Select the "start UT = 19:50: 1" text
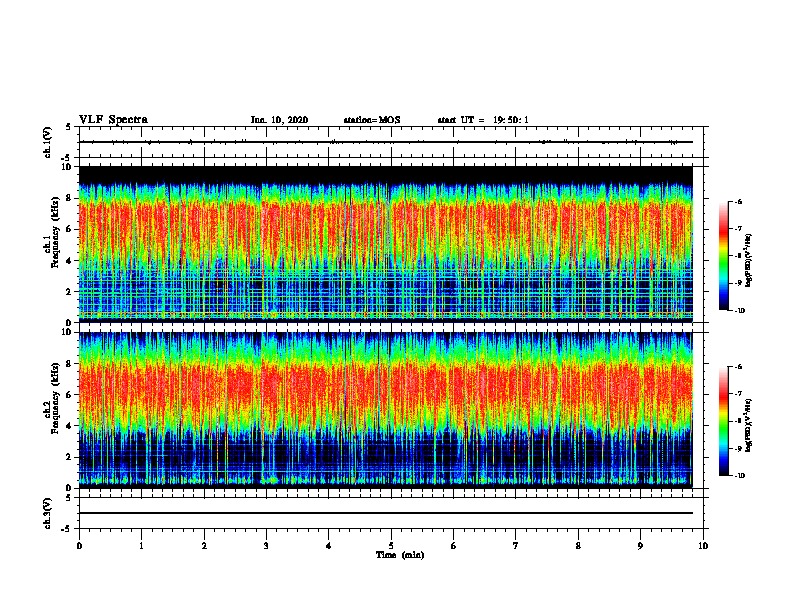 tap(483, 120)
